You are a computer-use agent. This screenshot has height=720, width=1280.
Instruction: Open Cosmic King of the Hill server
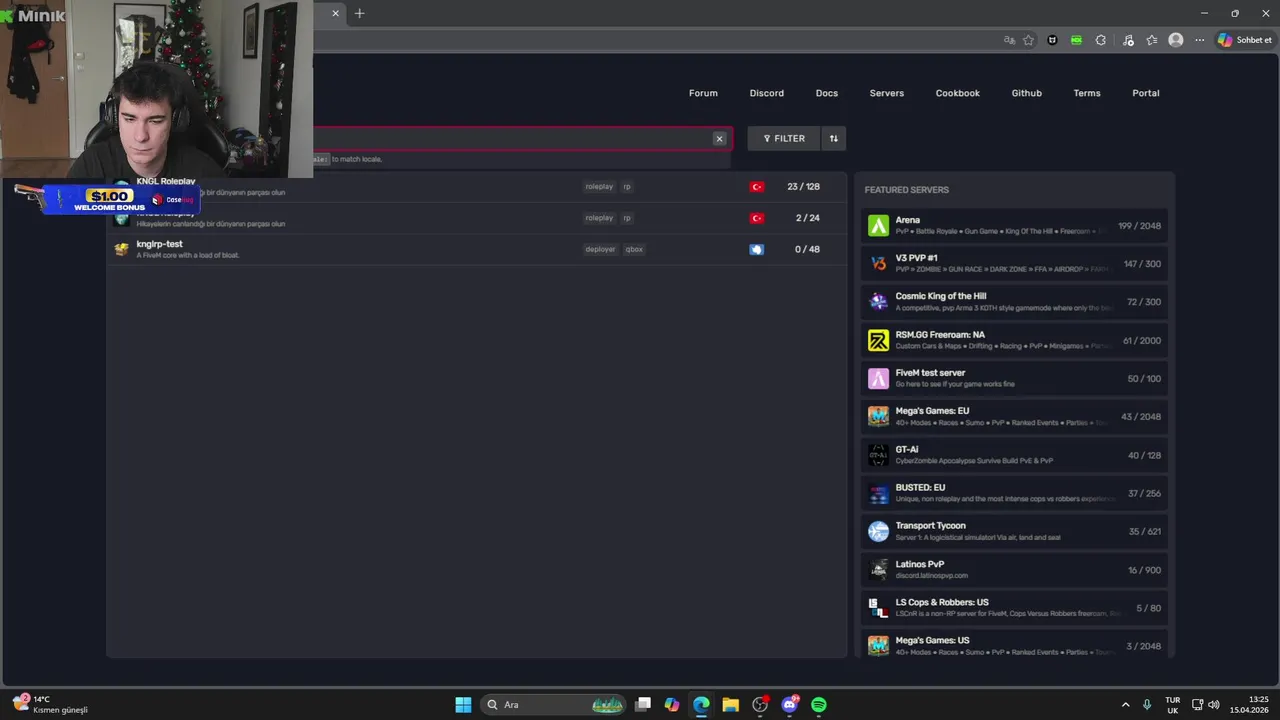pos(1014,302)
